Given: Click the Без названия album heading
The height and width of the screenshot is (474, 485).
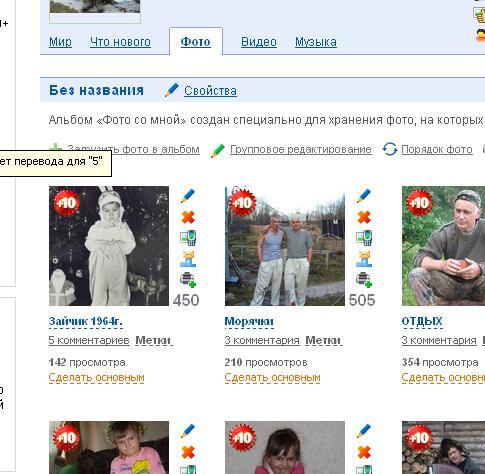Looking at the screenshot, I should [x=96, y=90].
